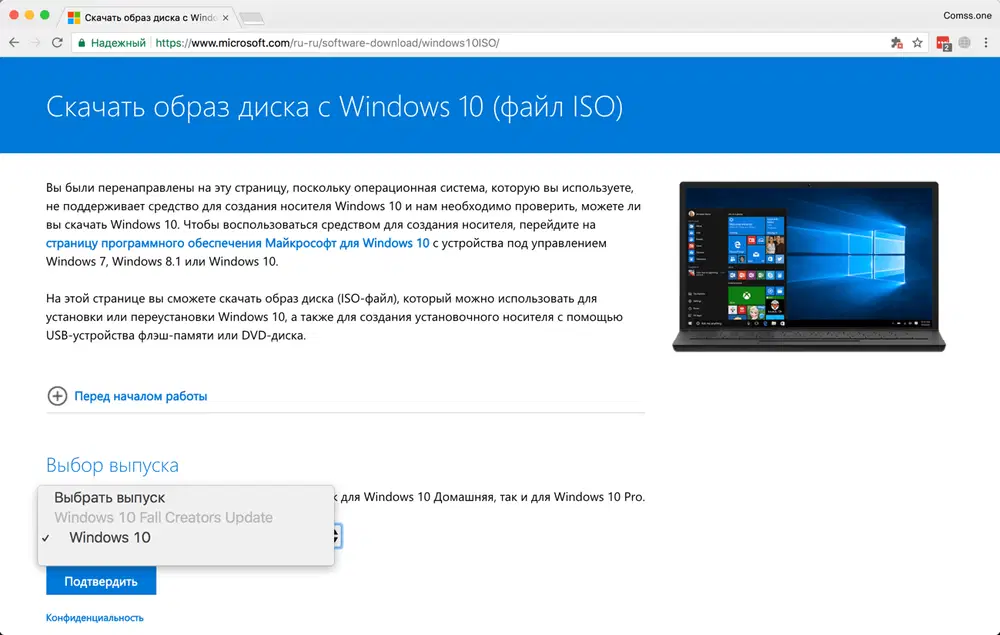Open the puzzle-piece extension icon
This screenshot has height=635, width=1000.
click(x=897, y=43)
